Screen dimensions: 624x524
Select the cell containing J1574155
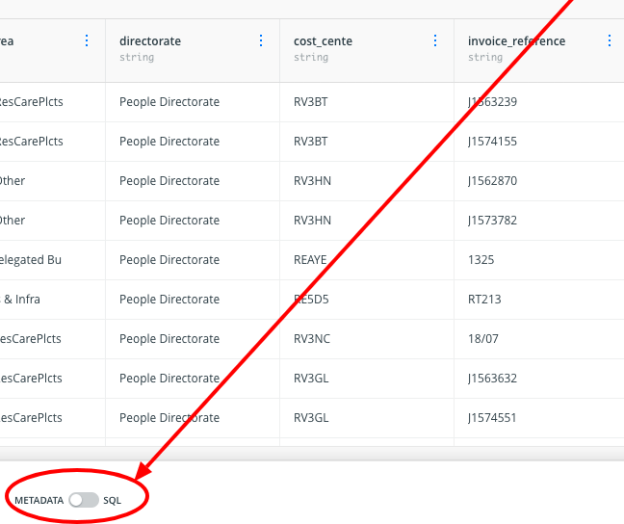(492, 141)
